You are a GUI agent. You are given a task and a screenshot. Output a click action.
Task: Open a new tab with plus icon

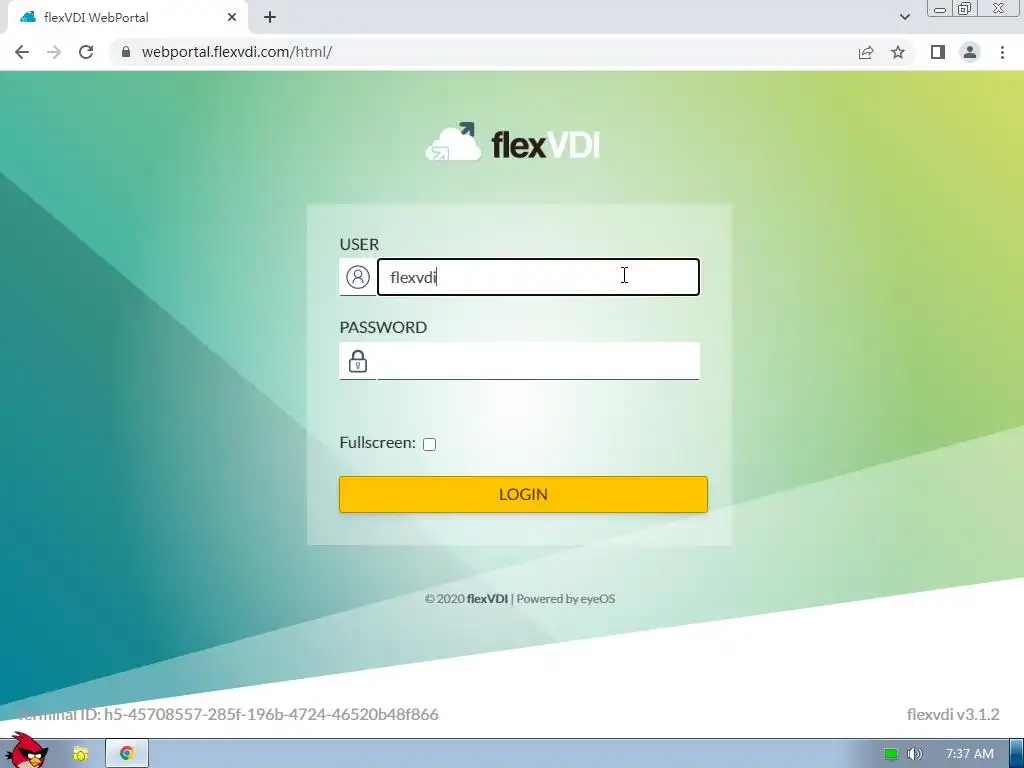click(270, 17)
